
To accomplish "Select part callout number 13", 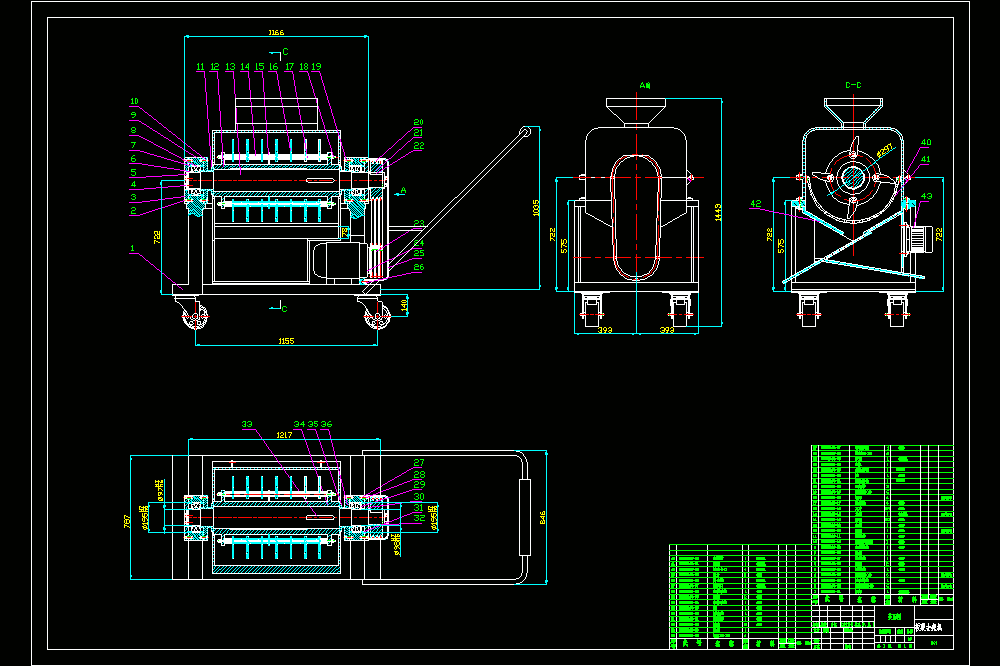I will pos(230,66).
